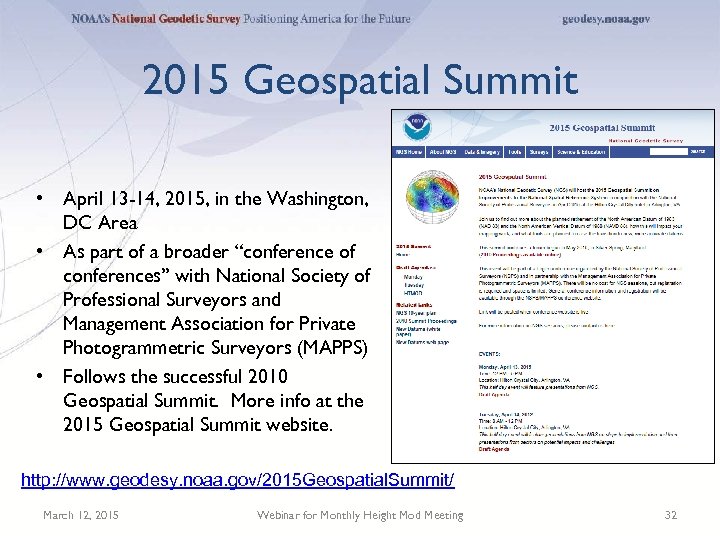720x540 pixels.
Task: Click slide number 32 in footer
Action: [x=671, y=515]
